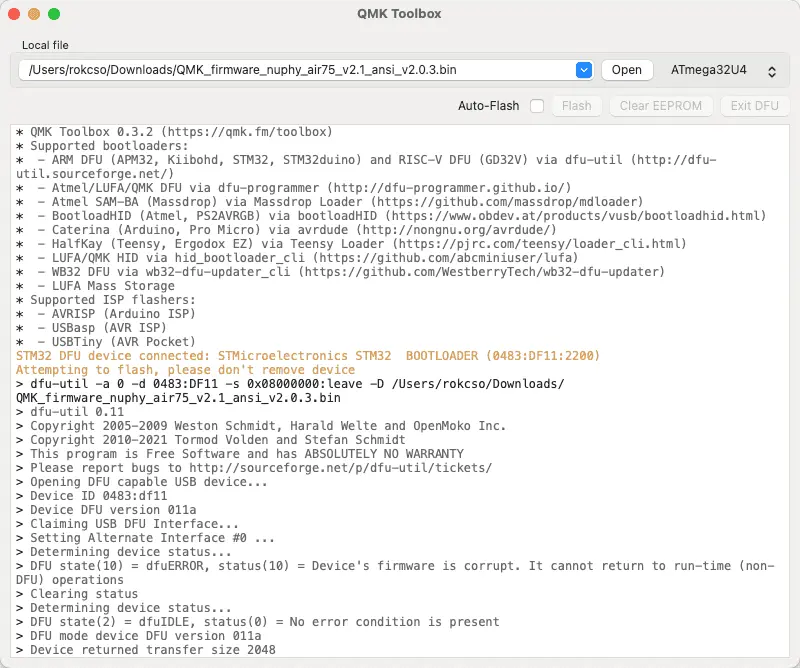Viewport: 800px width, 668px height.
Task: Click the 'BootloadHID (Atmel, PS2AVRGB)' log line
Action: 391,216
